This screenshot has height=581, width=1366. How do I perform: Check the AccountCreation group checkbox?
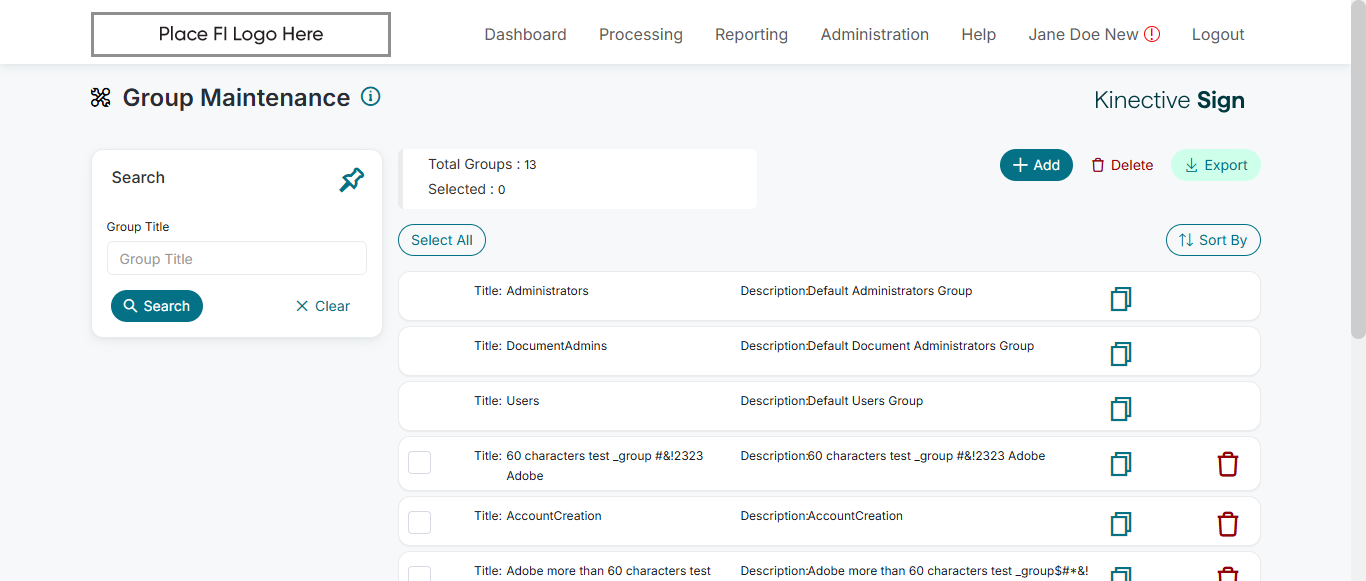click(420, 522)
